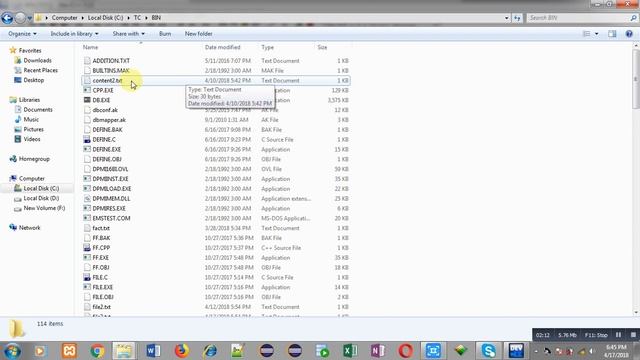
Task: Open Opera browser from taskbar
Action: click(x=406, y=351)
